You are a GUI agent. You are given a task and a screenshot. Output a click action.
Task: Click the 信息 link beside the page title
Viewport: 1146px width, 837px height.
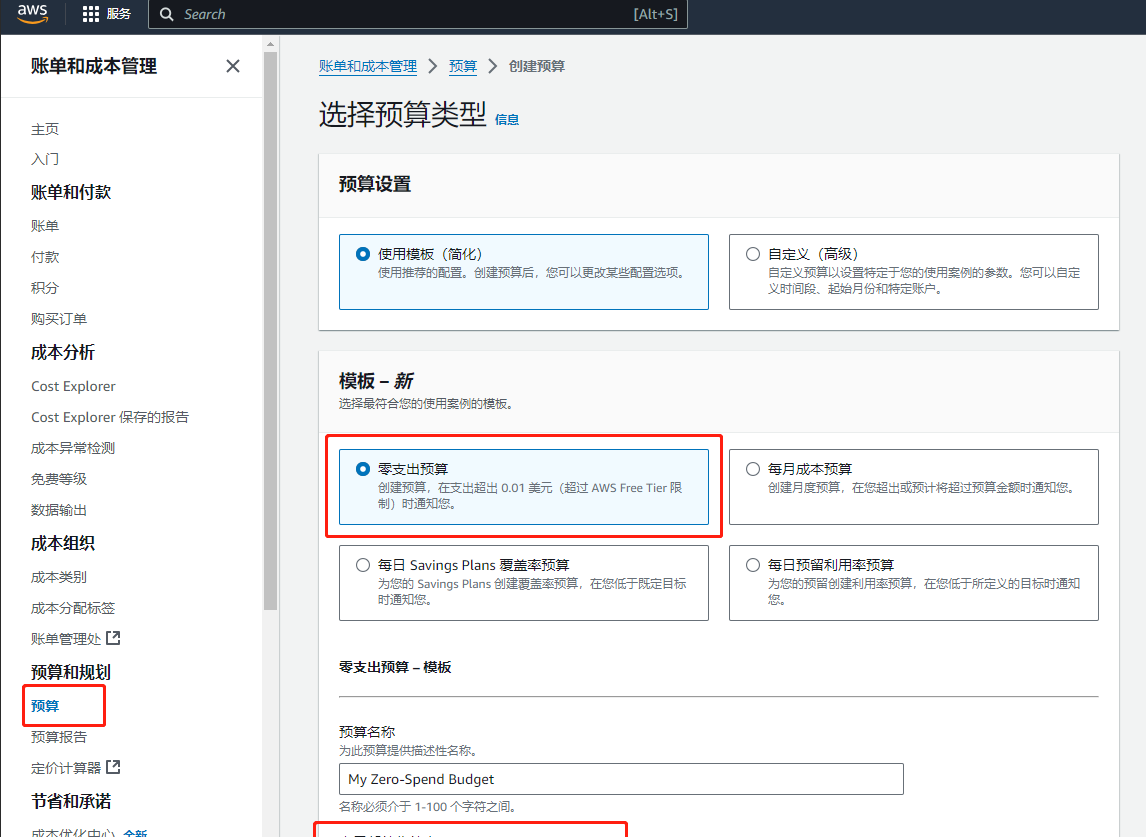pos(506,119)
